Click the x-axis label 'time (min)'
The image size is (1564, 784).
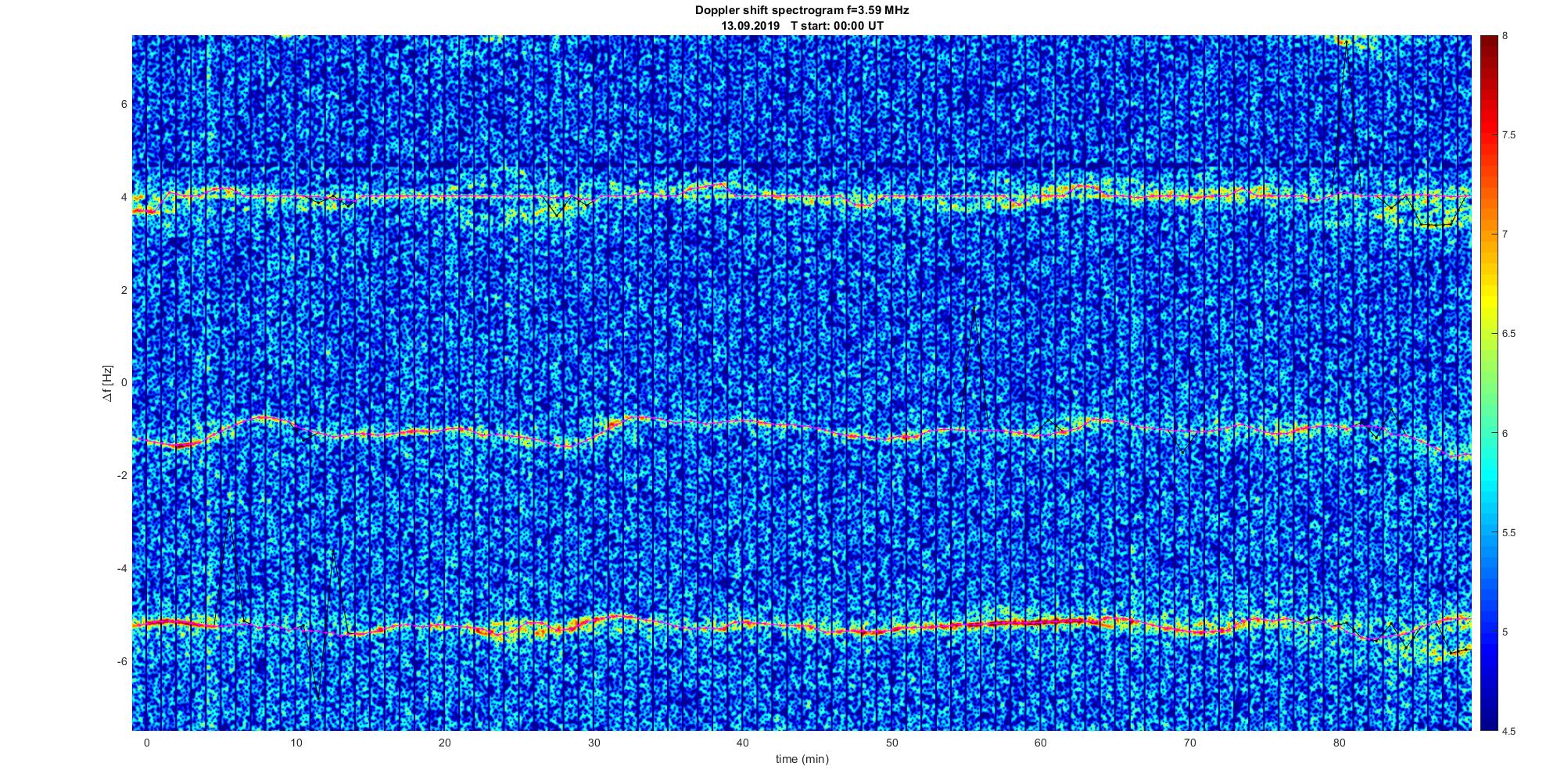pos(802,759)
